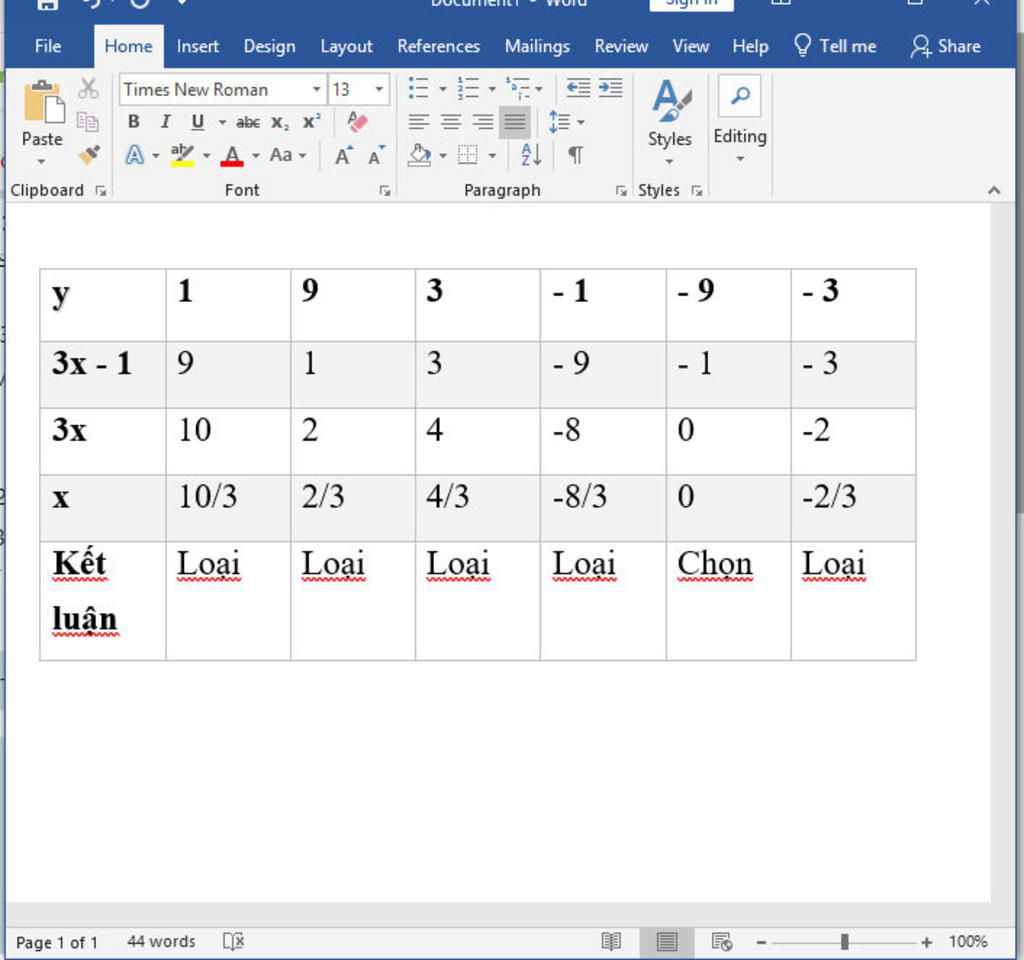This screenshot has height=960, width=1024.
Task: Zoom in with plus button
Action: coord(926,942)
